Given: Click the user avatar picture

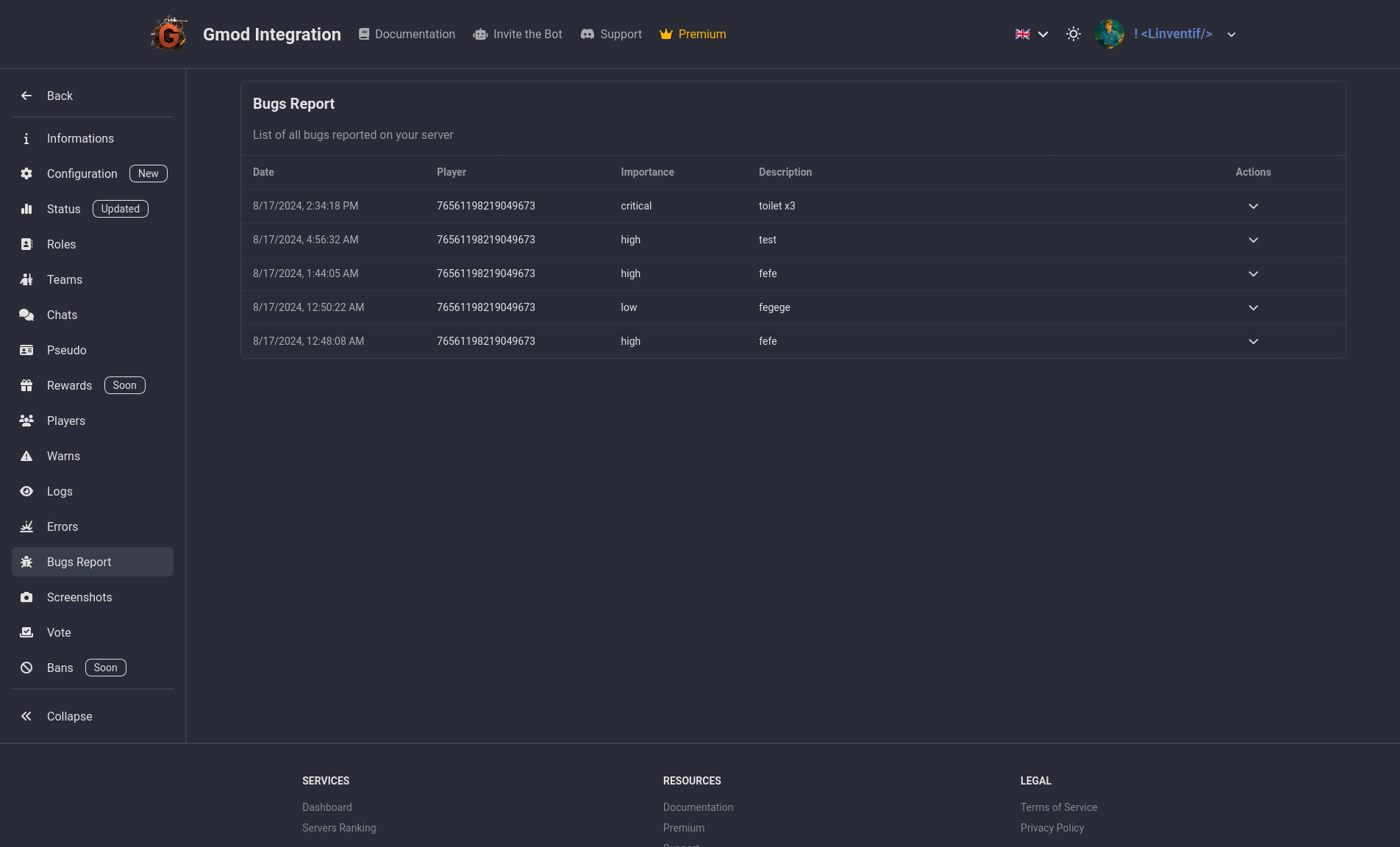Looking at the screenshot, I should pos(1109,34).
